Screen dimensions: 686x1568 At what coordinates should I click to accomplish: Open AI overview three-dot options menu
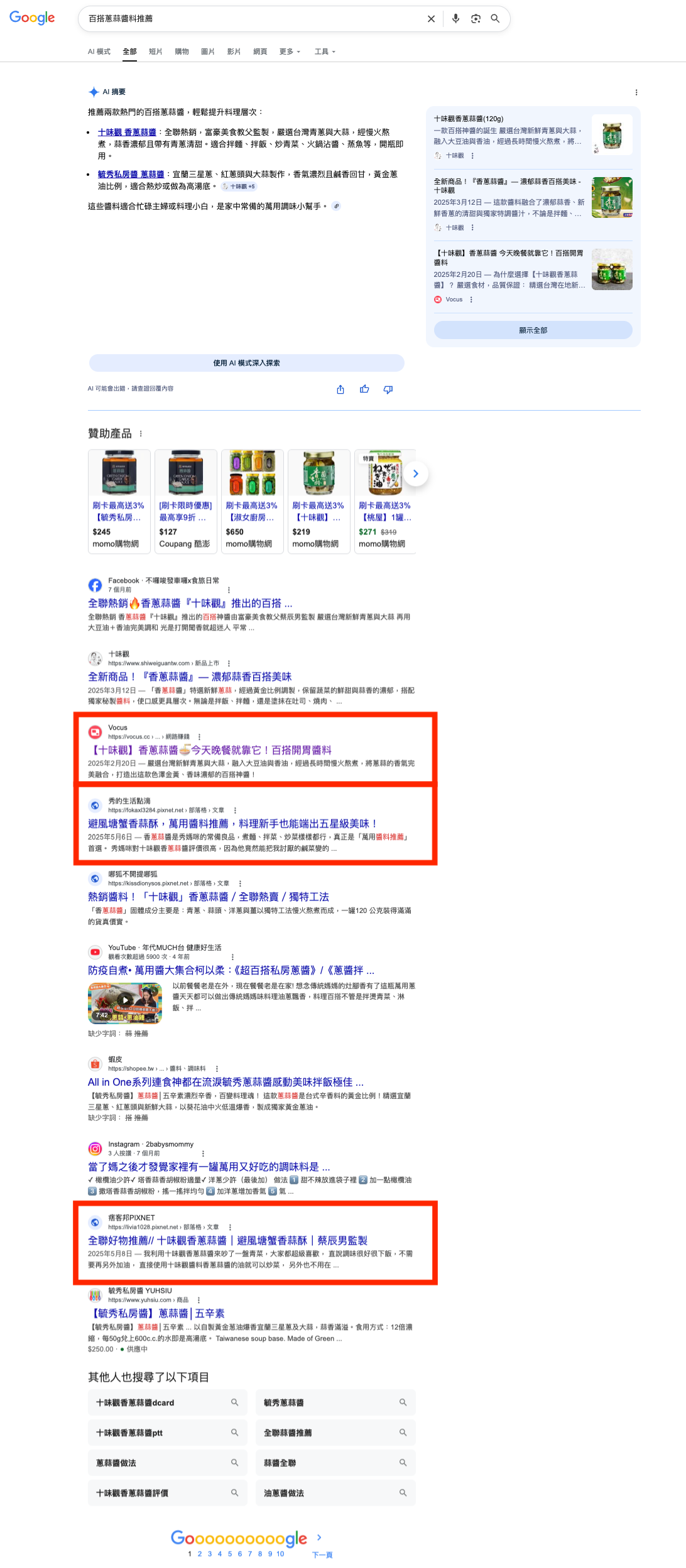[636, 92]
